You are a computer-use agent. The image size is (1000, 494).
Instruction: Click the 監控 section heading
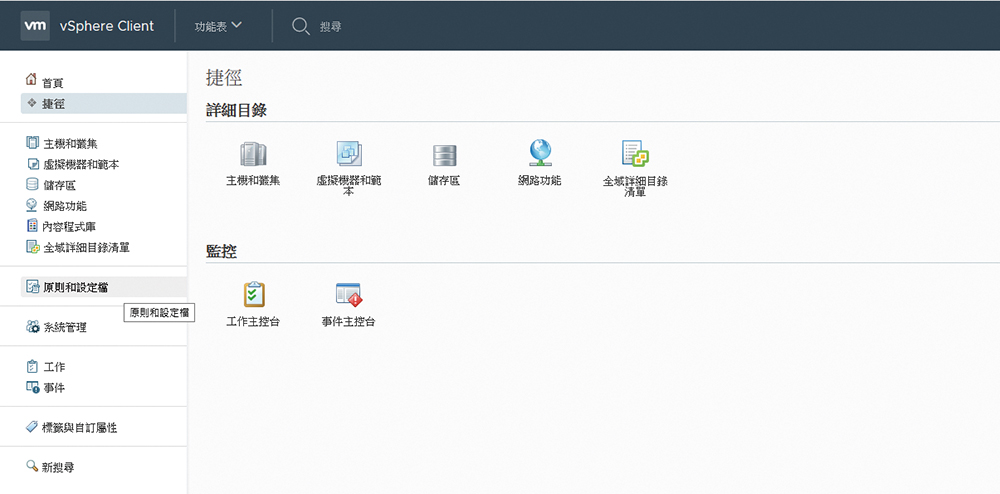click(x=221, y=252)
